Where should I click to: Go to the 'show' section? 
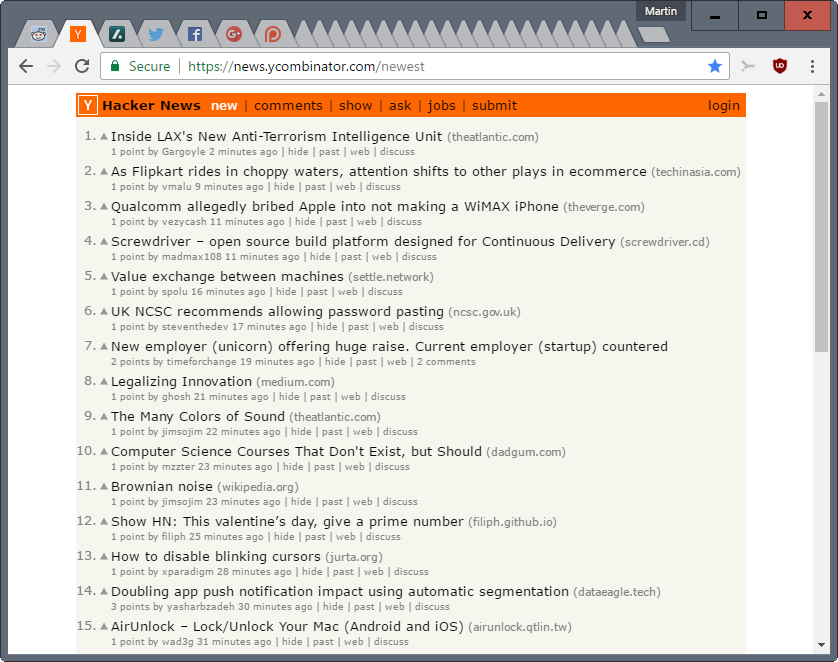coord(355,106)
